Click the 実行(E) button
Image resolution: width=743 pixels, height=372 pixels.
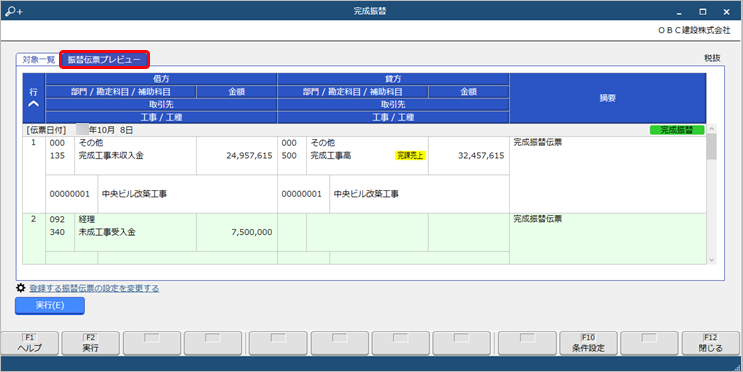(x=50, y=306)
